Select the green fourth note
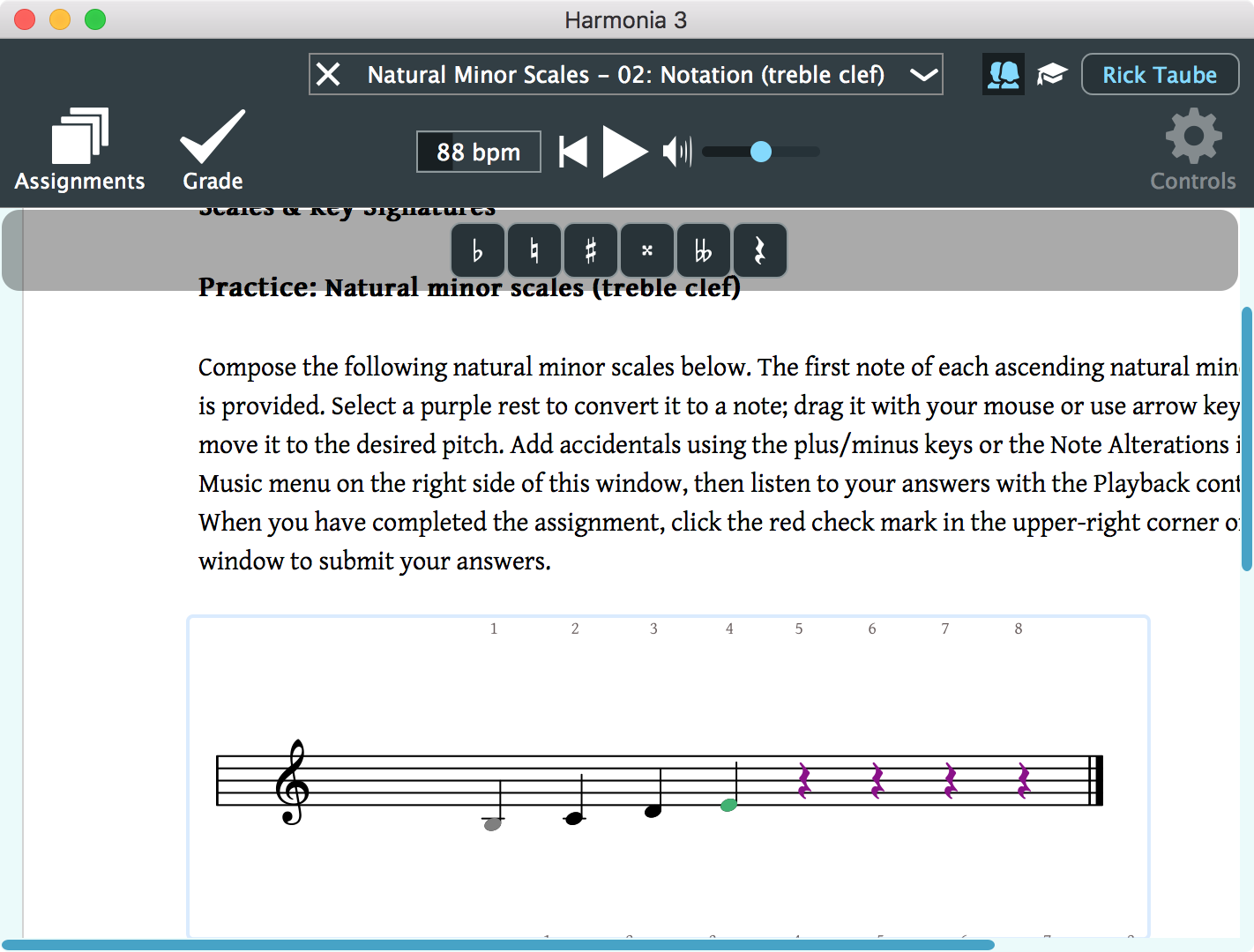Image resolution: width=1254 pixels, height=952 pixels. [x=728, y=805]
